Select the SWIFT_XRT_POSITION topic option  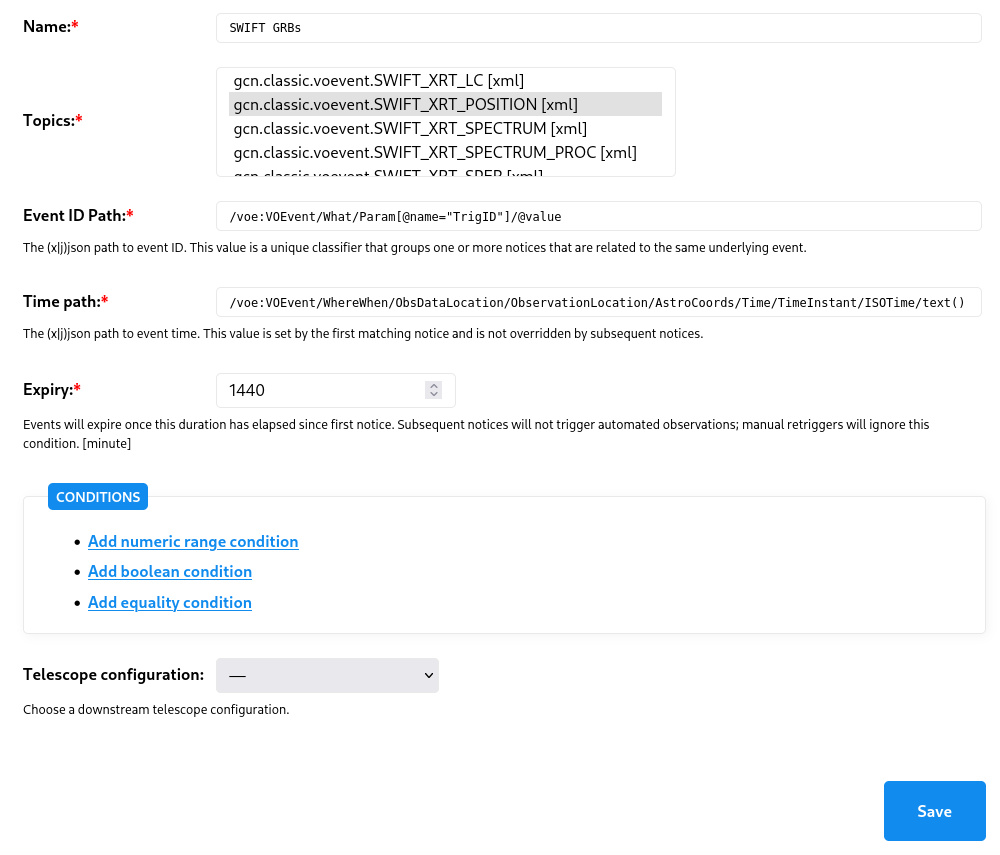coord(405,104)
